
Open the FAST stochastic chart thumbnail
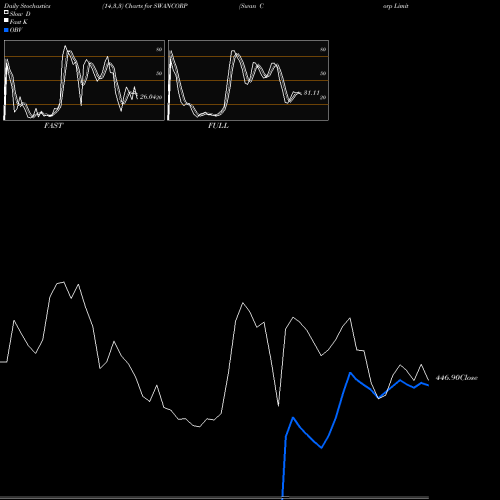click(x=84, y=80)
